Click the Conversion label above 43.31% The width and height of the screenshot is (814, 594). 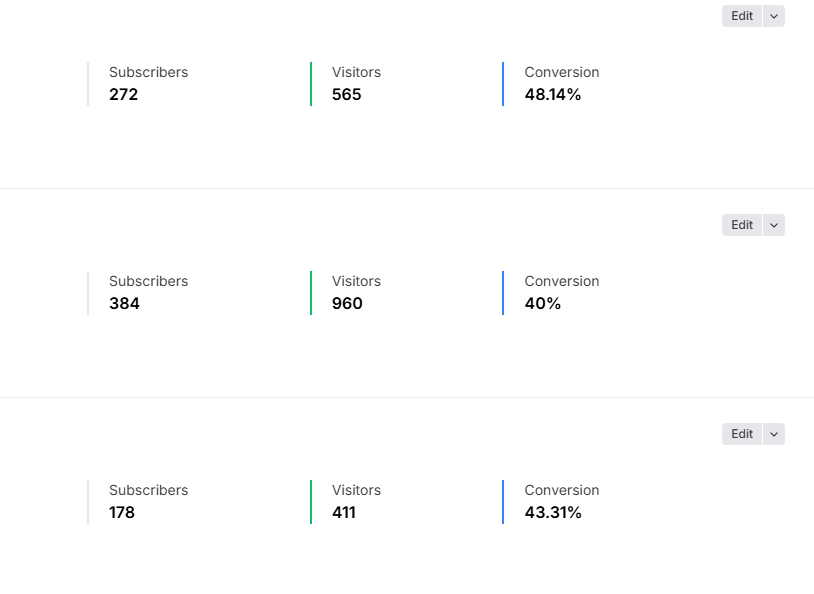pos(561,490)
